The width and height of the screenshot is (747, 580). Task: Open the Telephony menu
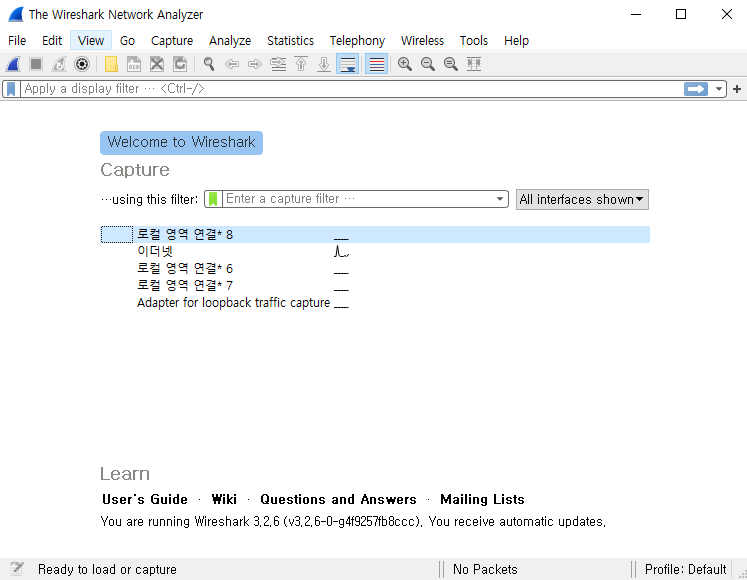[x=357, y=41]
